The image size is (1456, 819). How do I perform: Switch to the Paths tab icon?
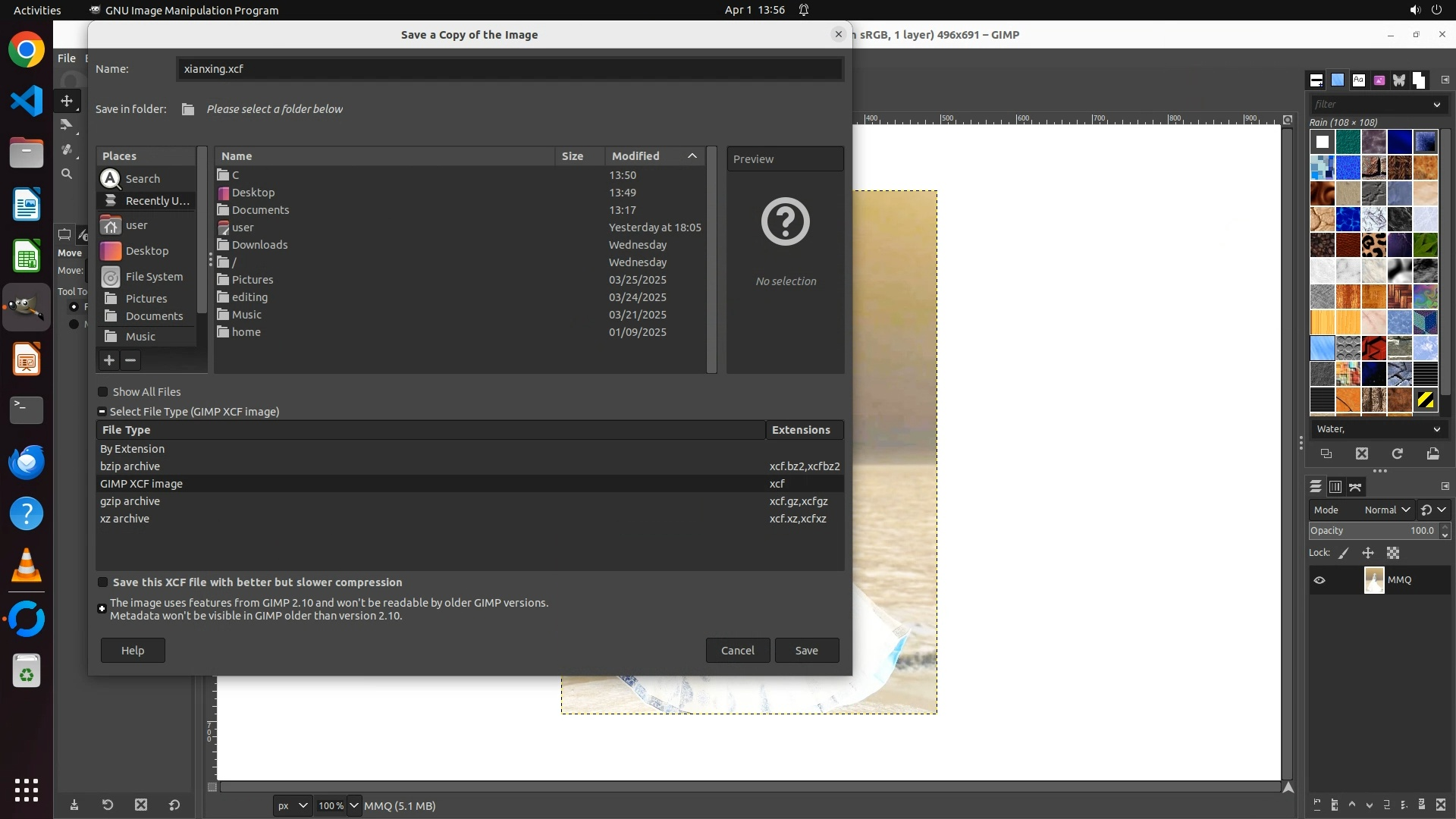coord(1356,487)
